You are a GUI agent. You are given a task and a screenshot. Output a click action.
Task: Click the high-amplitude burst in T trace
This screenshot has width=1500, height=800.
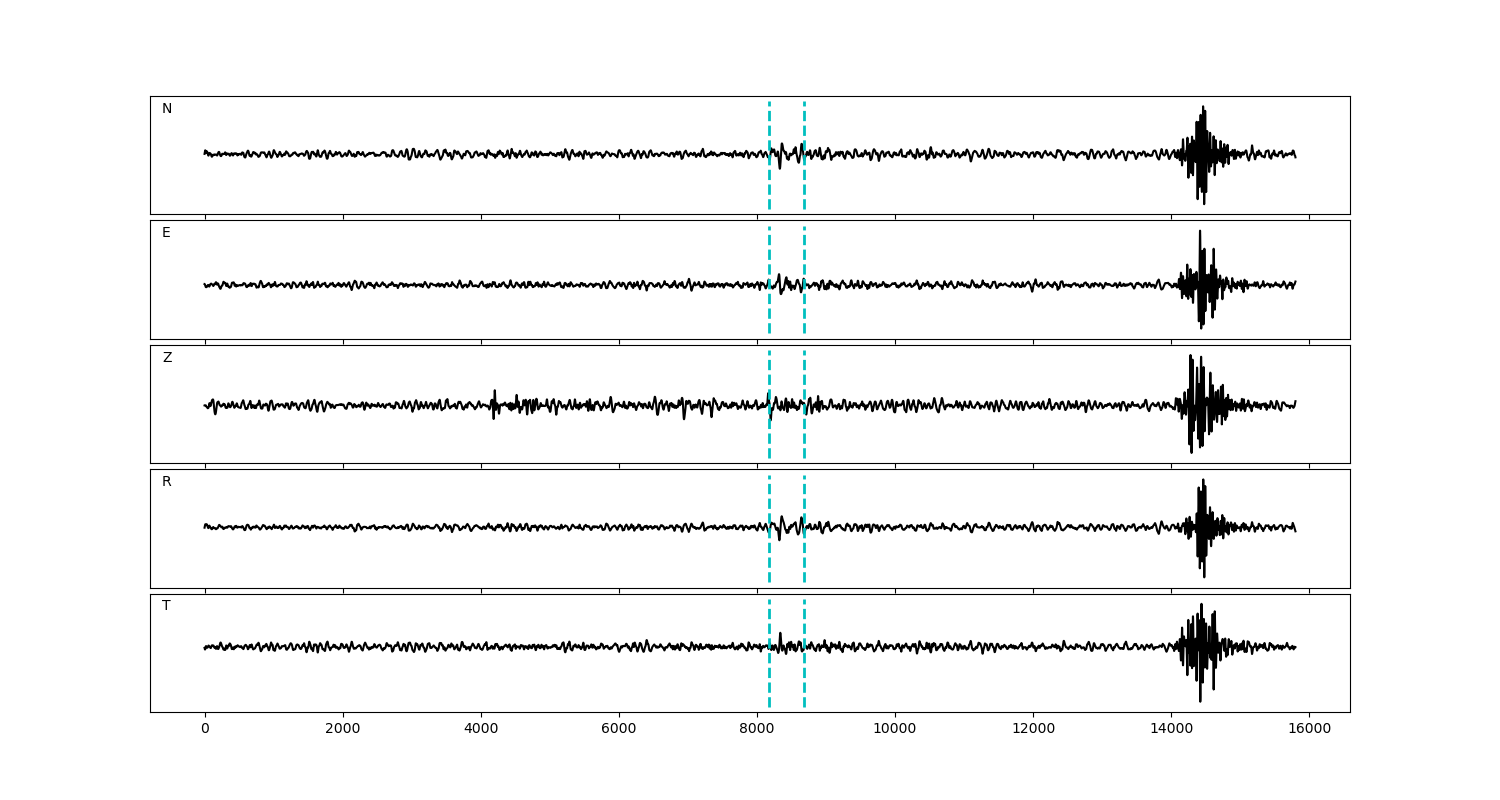point(1201,647)
